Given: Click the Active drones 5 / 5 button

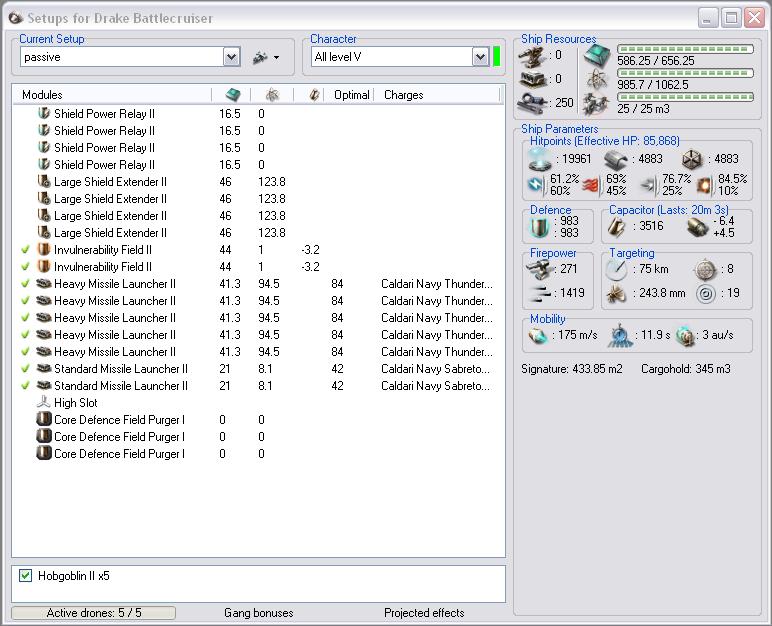Looking at the screenshot, I should pos(94,613).
